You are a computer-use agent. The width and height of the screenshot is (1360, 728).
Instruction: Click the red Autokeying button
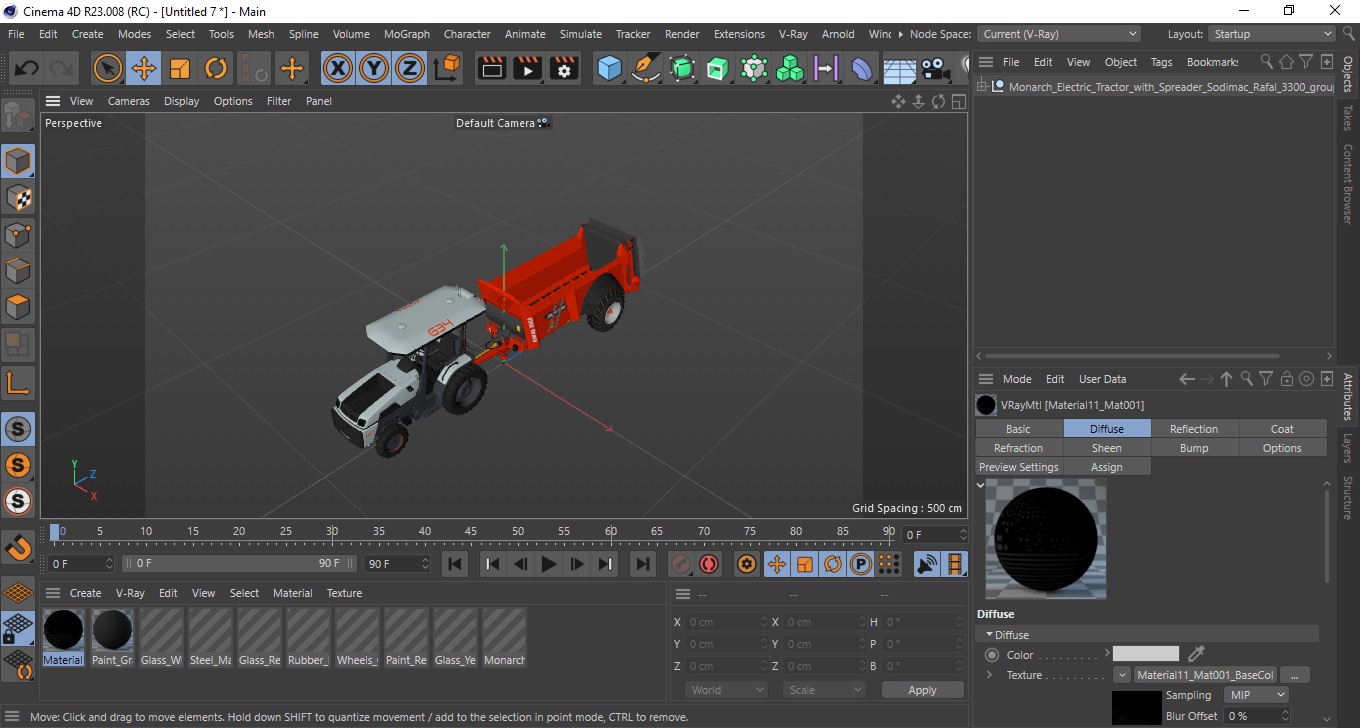(709, 564)
